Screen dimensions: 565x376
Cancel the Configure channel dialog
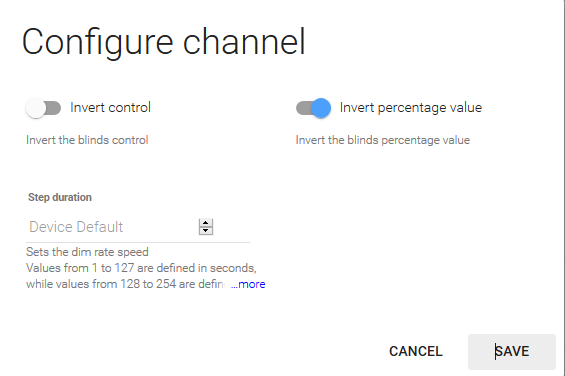tap(416, 351)
